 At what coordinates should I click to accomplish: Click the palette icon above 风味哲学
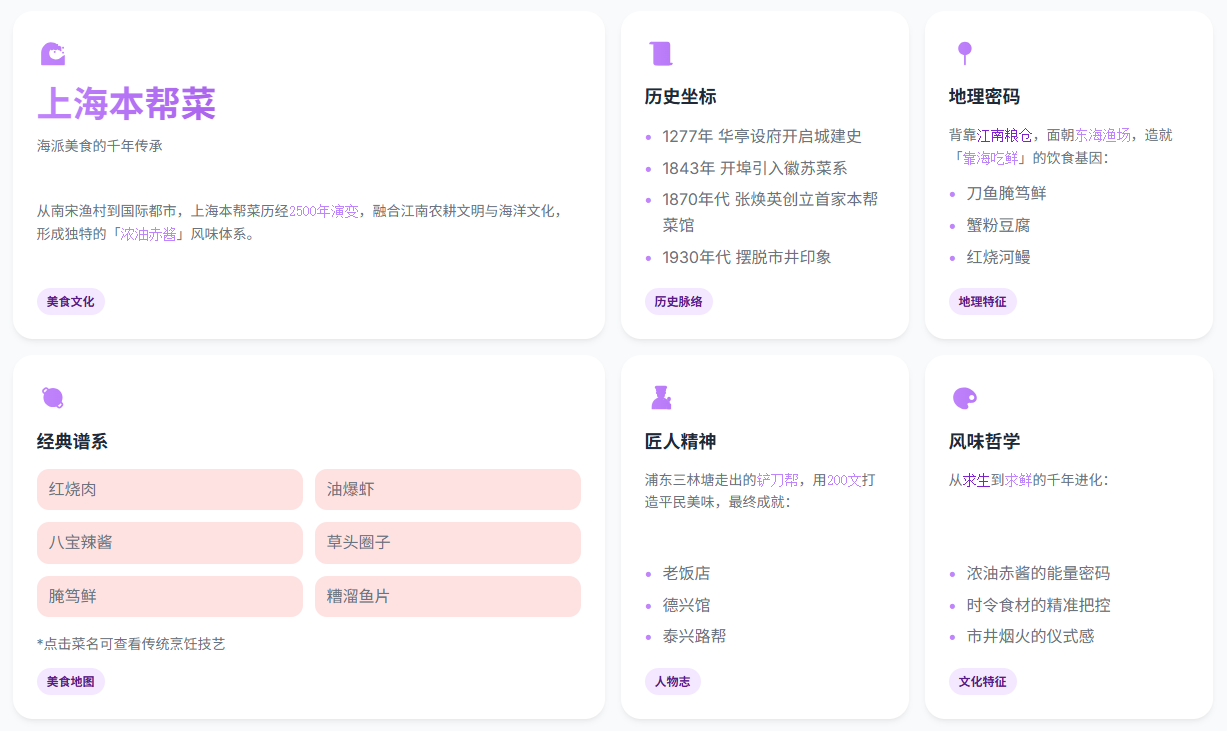tap(964, 398)
